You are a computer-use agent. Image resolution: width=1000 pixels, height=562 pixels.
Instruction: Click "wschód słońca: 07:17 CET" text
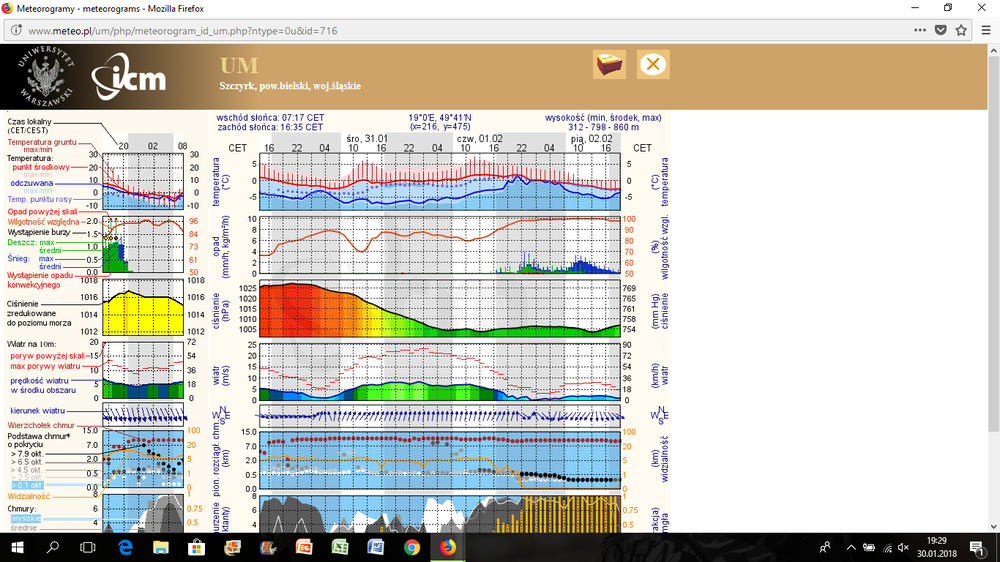(x=270, y=118)
